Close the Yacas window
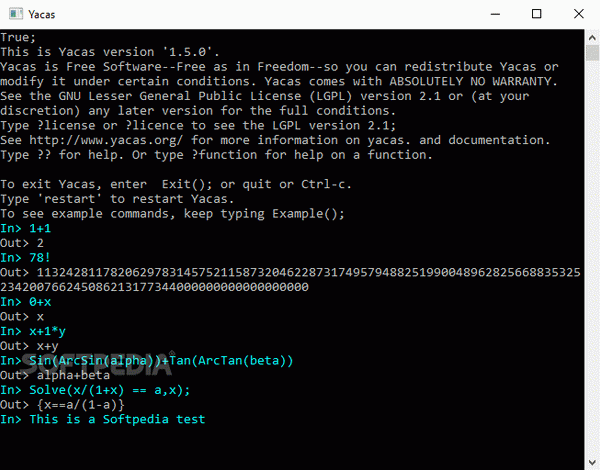The image size is (600, 470). 579,14
